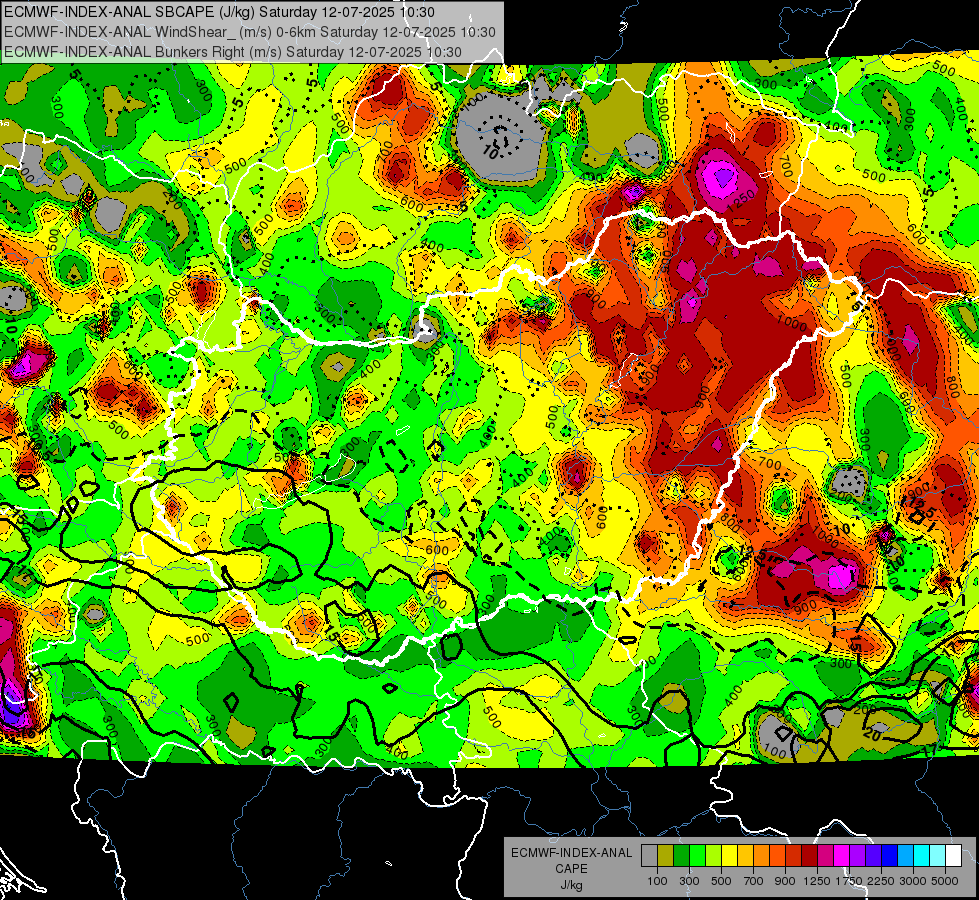This screenshot has width=979, height=900.
Task: Click the legend title ECMWF-INDEX-ANAL
Action: 571,853
